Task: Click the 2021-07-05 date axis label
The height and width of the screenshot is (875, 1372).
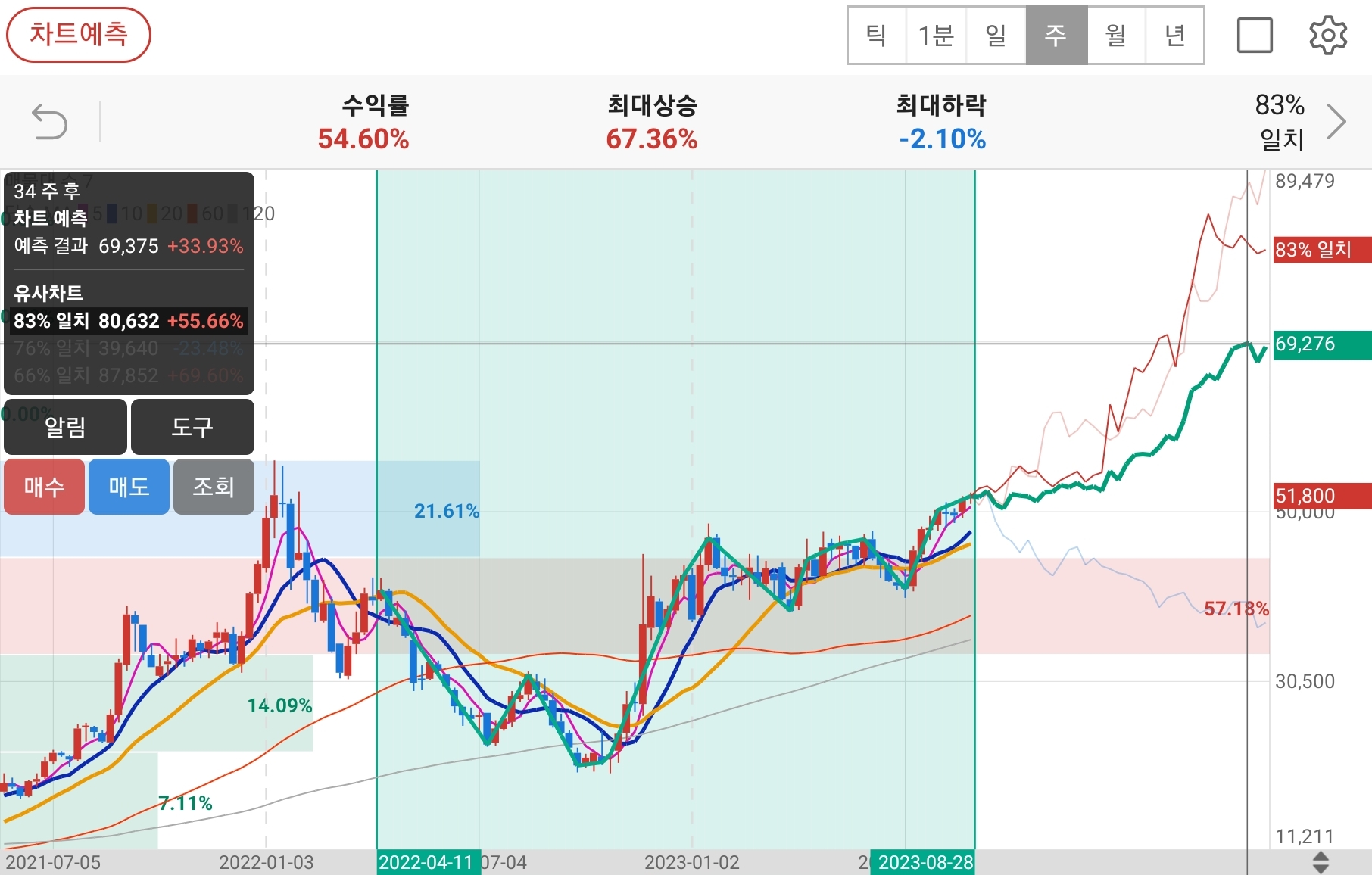Action: [x=53, y=862]
